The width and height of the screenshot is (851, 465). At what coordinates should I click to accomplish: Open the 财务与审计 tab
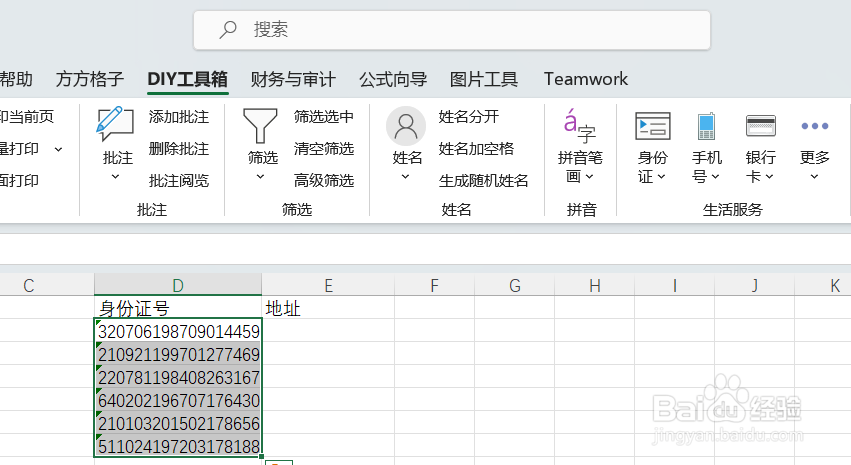coord(293,79)
